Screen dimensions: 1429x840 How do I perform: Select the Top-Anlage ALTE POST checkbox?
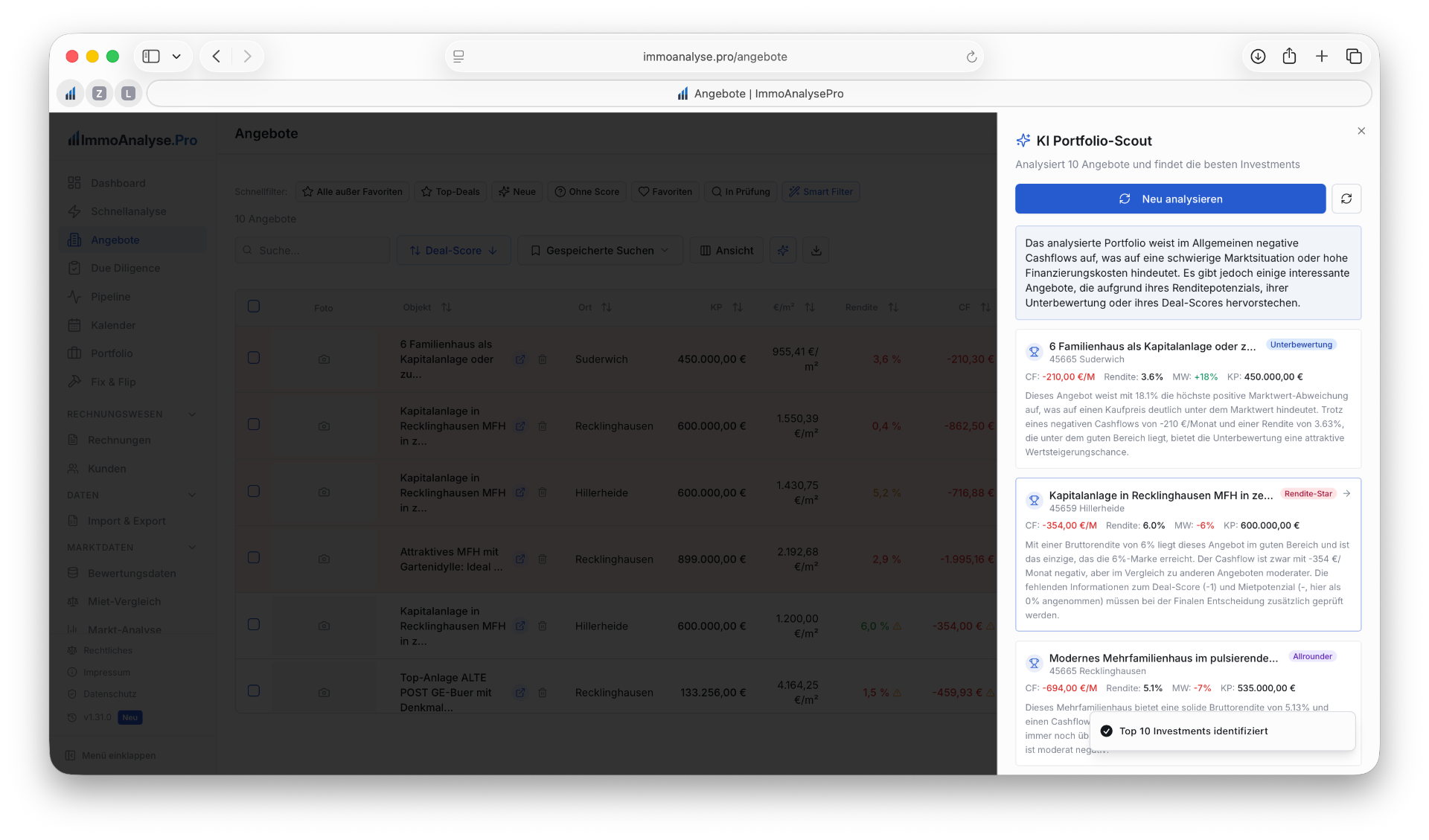(254, 690)
